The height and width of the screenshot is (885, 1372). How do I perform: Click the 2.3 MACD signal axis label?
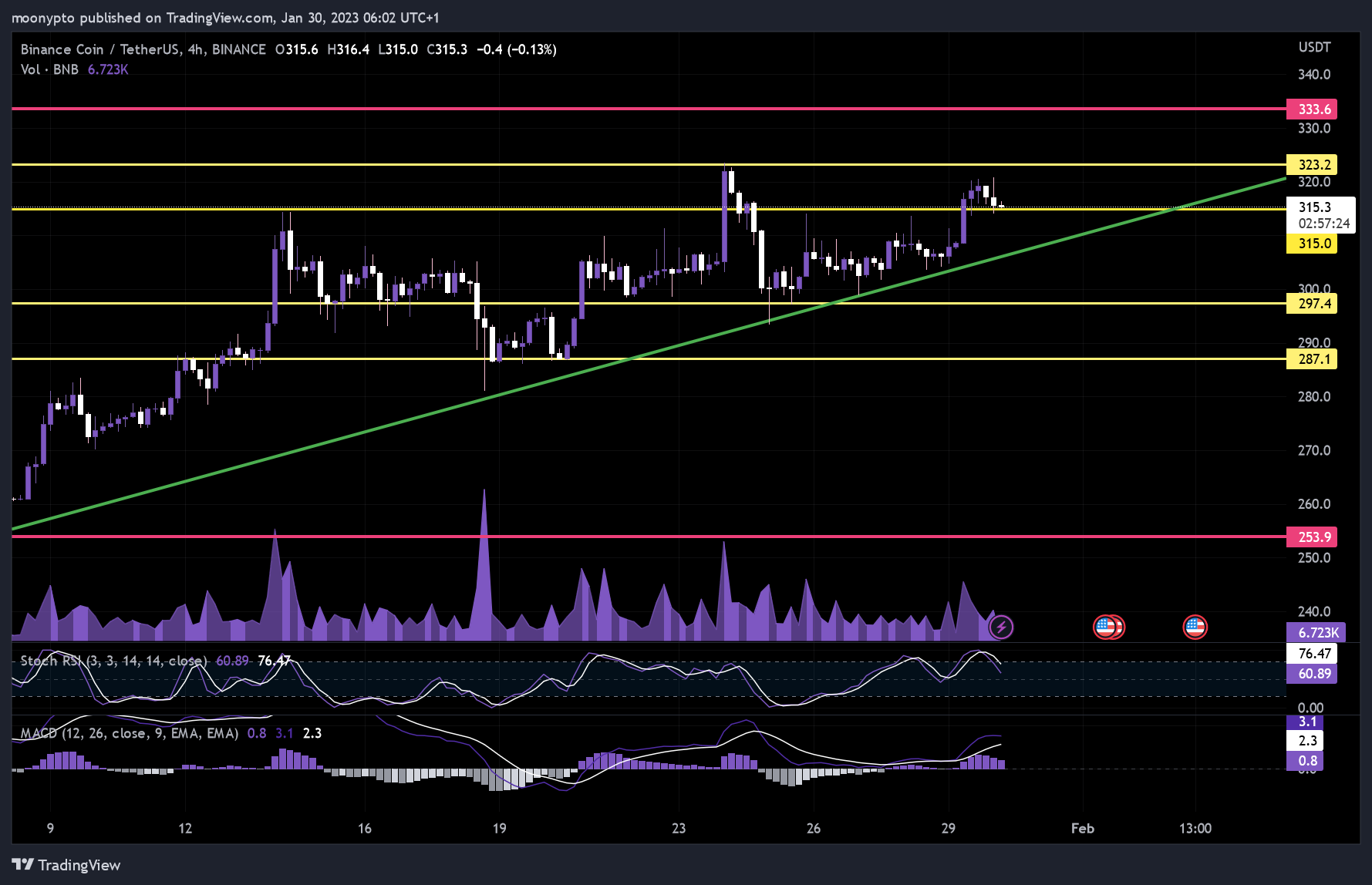click(1306, 741)
